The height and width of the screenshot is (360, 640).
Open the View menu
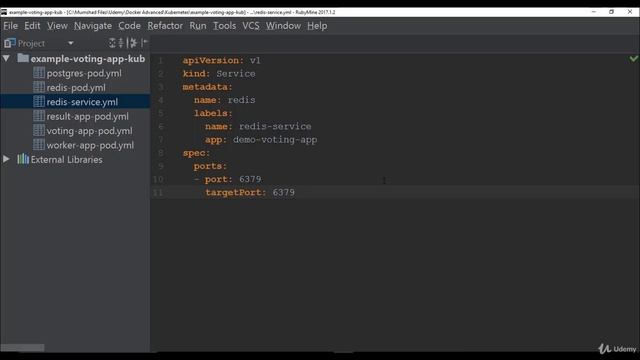(57, 26)
